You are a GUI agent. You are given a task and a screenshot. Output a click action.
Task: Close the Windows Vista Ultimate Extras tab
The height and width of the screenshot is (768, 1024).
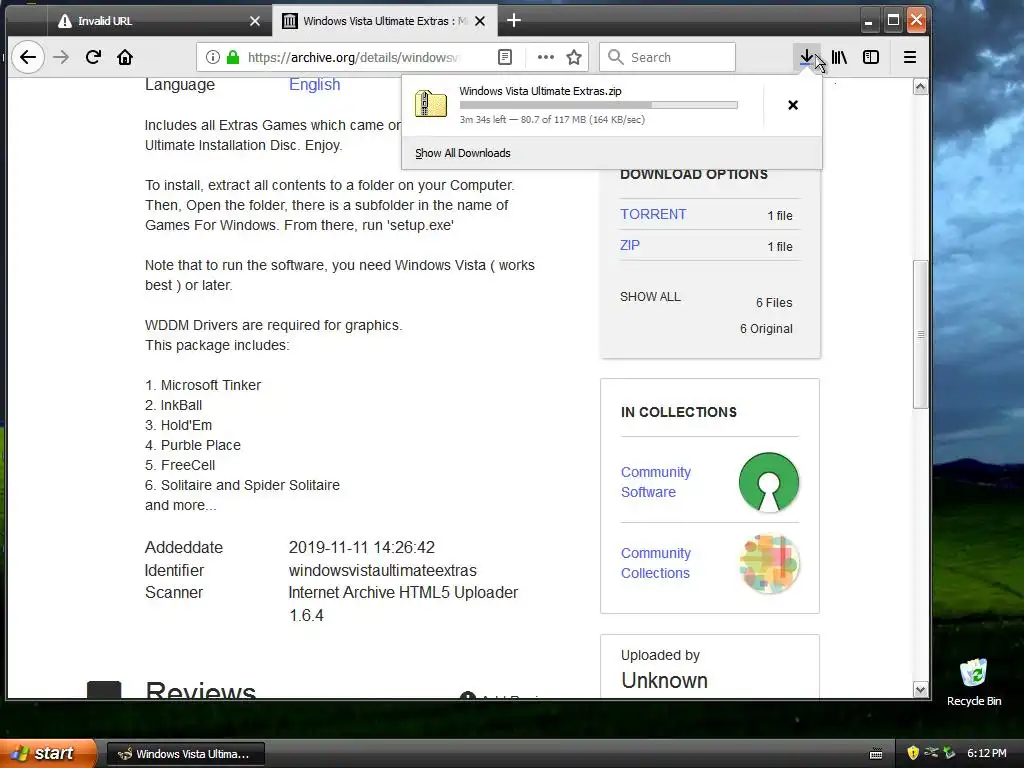480,21
